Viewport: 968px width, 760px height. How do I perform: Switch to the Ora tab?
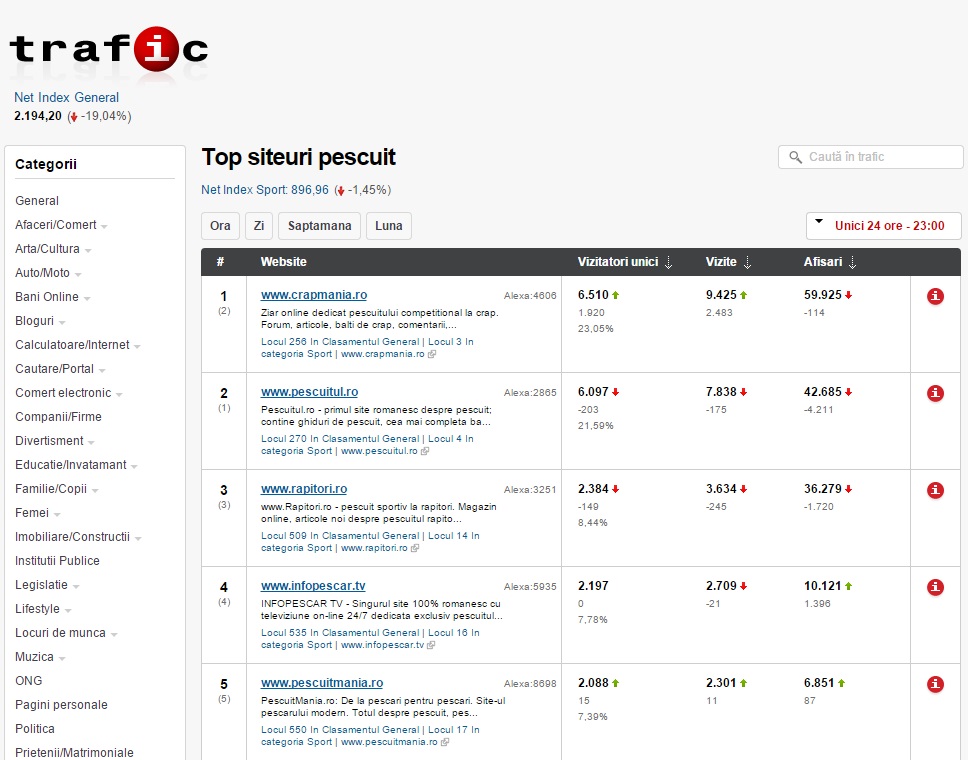(x=220, y=226)
